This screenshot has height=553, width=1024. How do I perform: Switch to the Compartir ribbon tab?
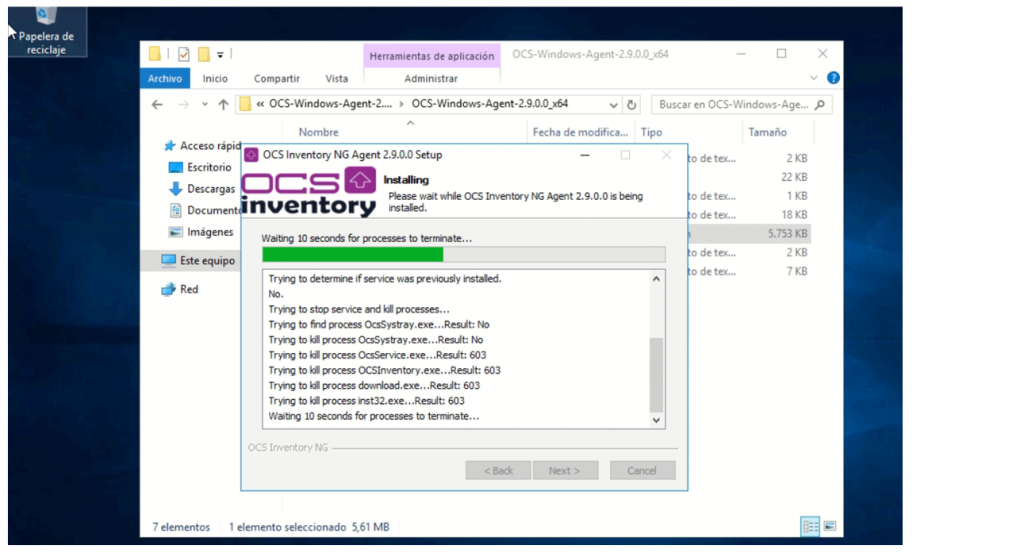click(276, 78)
